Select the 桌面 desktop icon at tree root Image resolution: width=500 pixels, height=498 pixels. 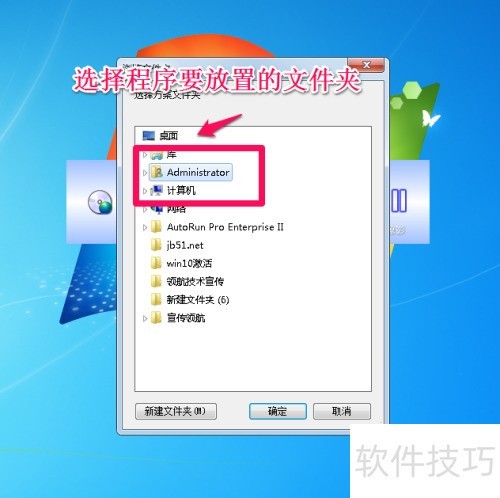pos(148,136)
